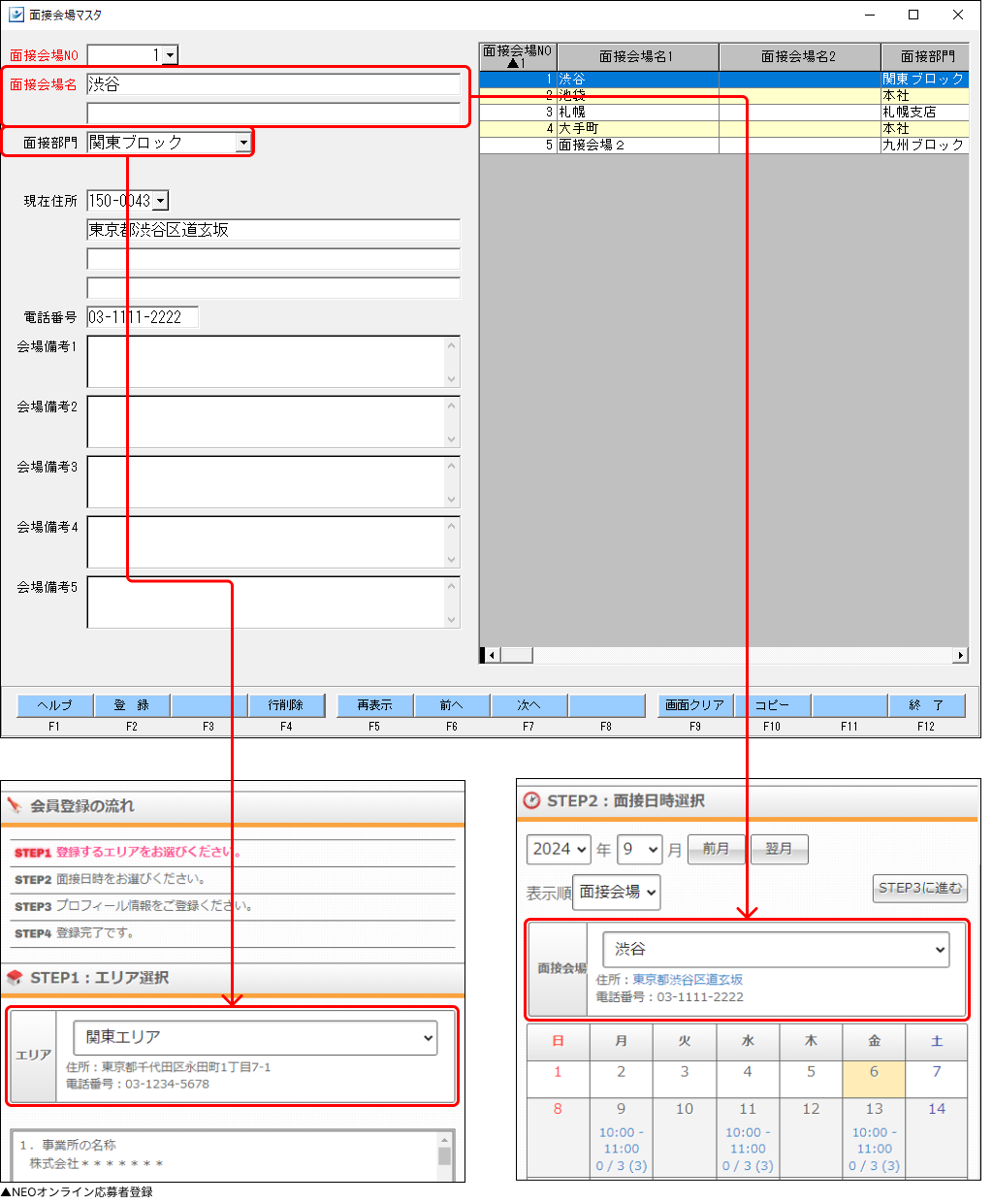Click the 札幌支店 cell

(x=924, y=113)
